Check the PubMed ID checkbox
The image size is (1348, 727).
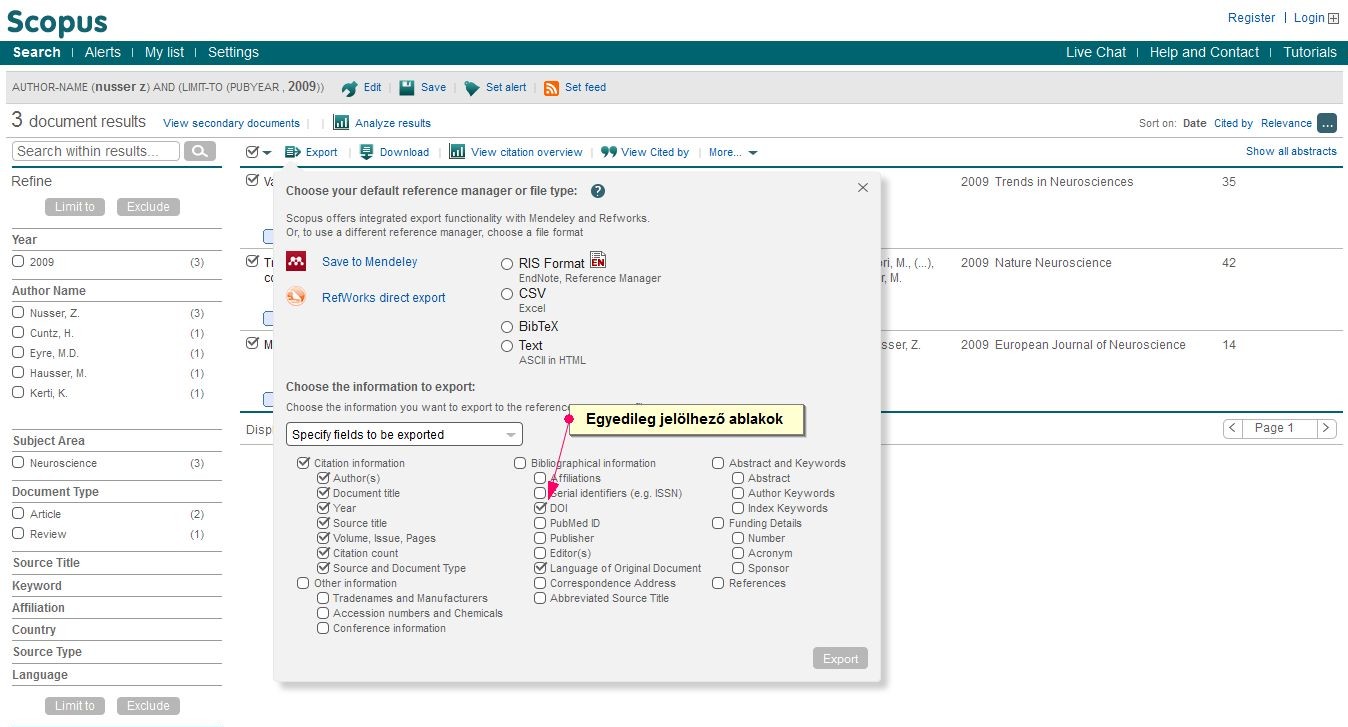540,523
